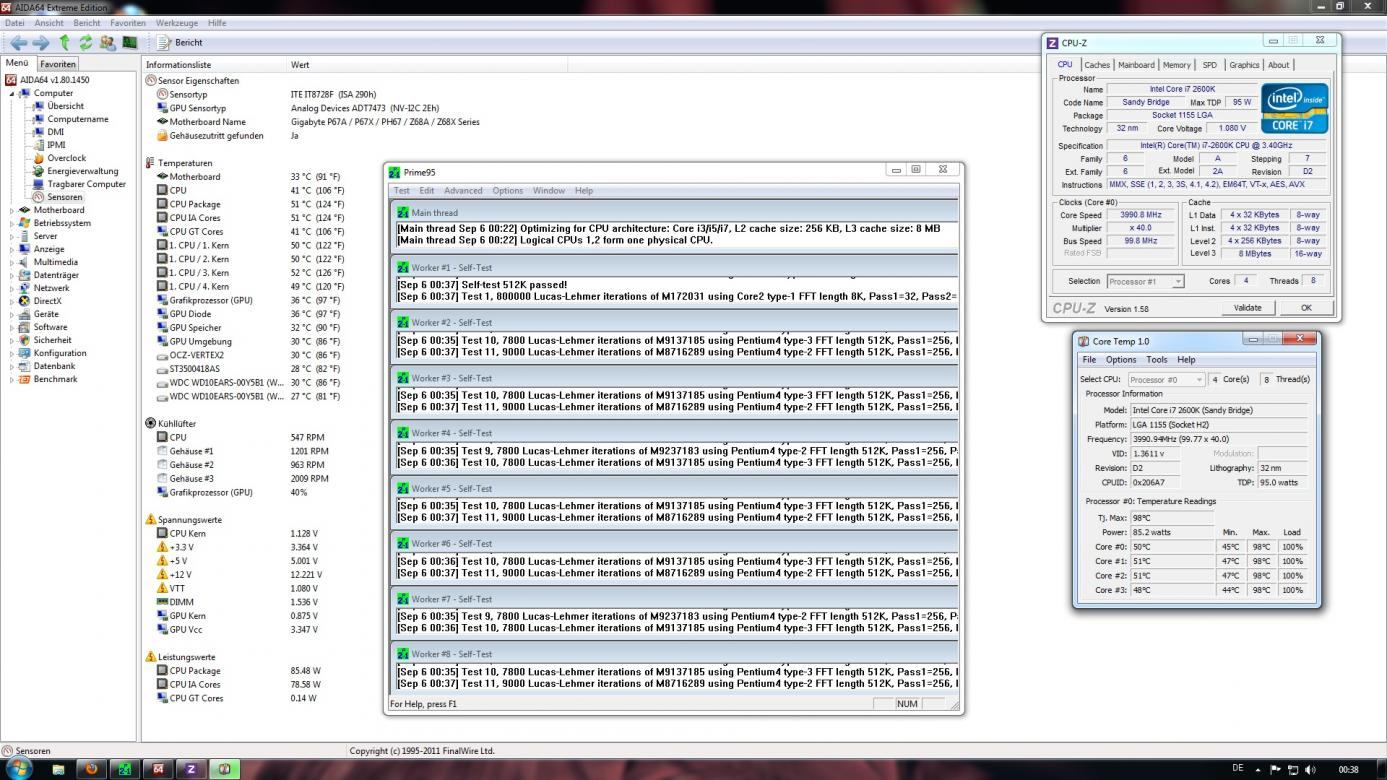Click the AIDA64 taskbar icon
This screenshot has height=780, width=1387.
tap(157, 769)
